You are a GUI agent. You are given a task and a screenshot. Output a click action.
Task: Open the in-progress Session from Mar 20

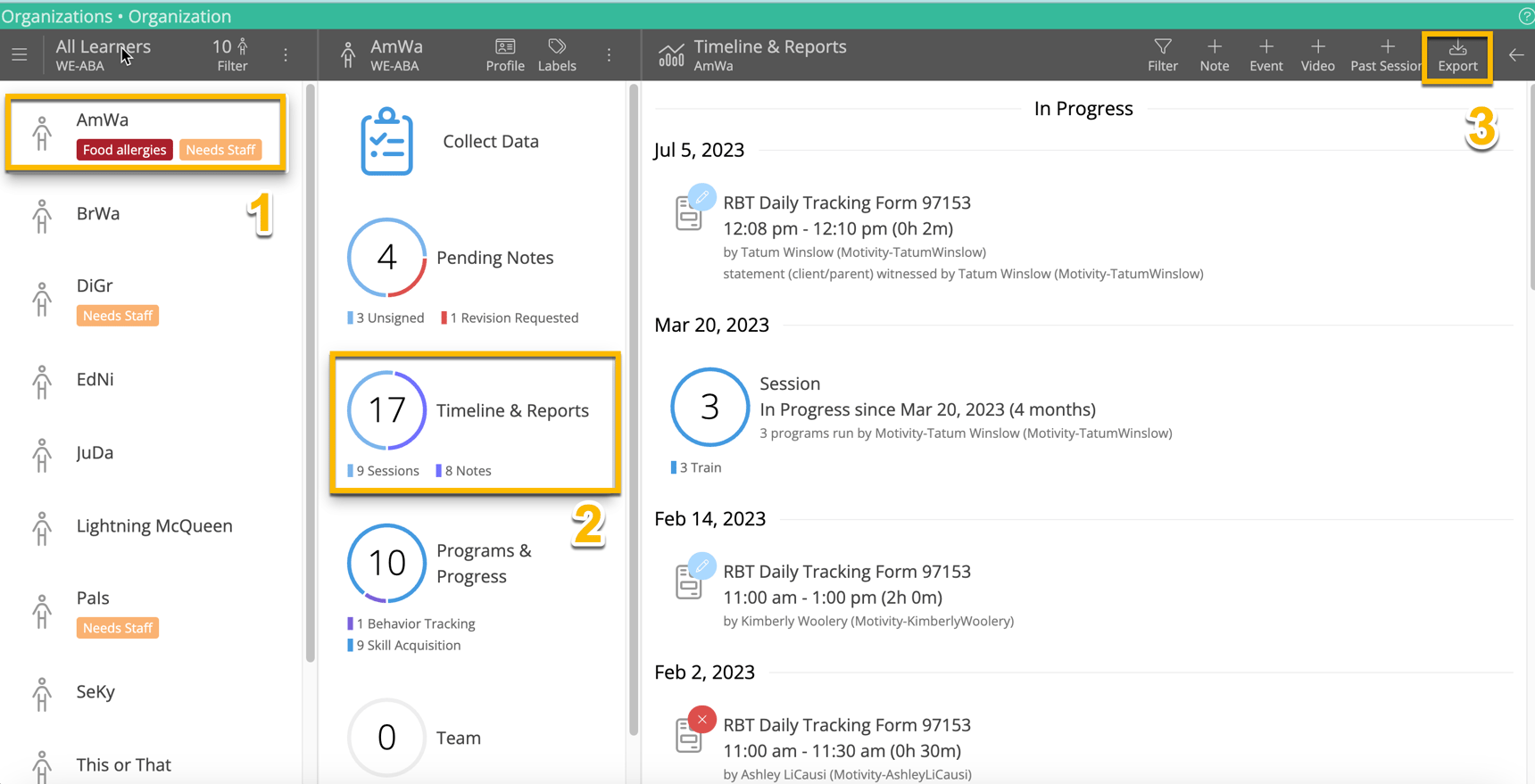pos(926,409)
